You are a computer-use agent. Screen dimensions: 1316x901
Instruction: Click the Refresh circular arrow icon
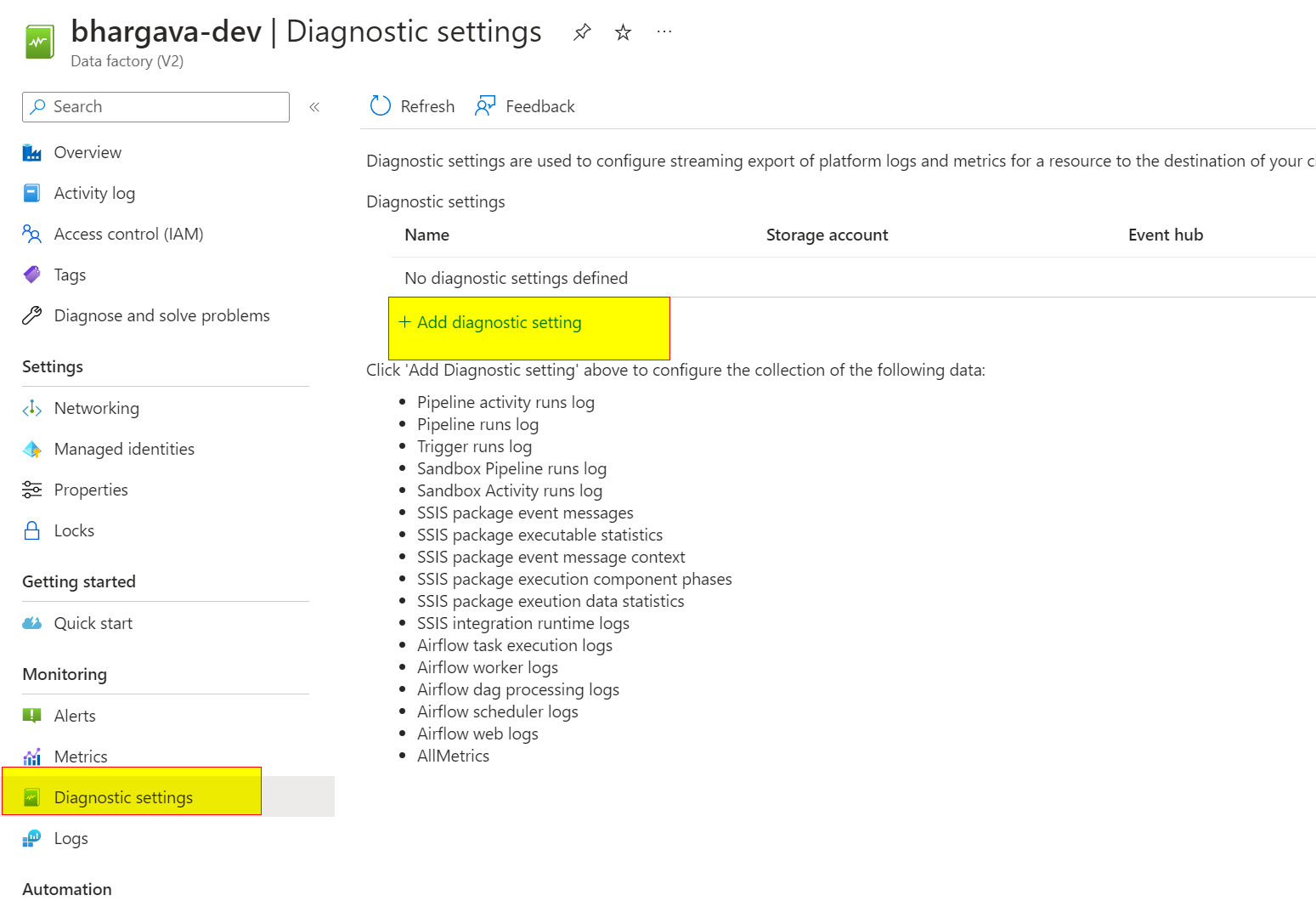(x=380, y=106)
